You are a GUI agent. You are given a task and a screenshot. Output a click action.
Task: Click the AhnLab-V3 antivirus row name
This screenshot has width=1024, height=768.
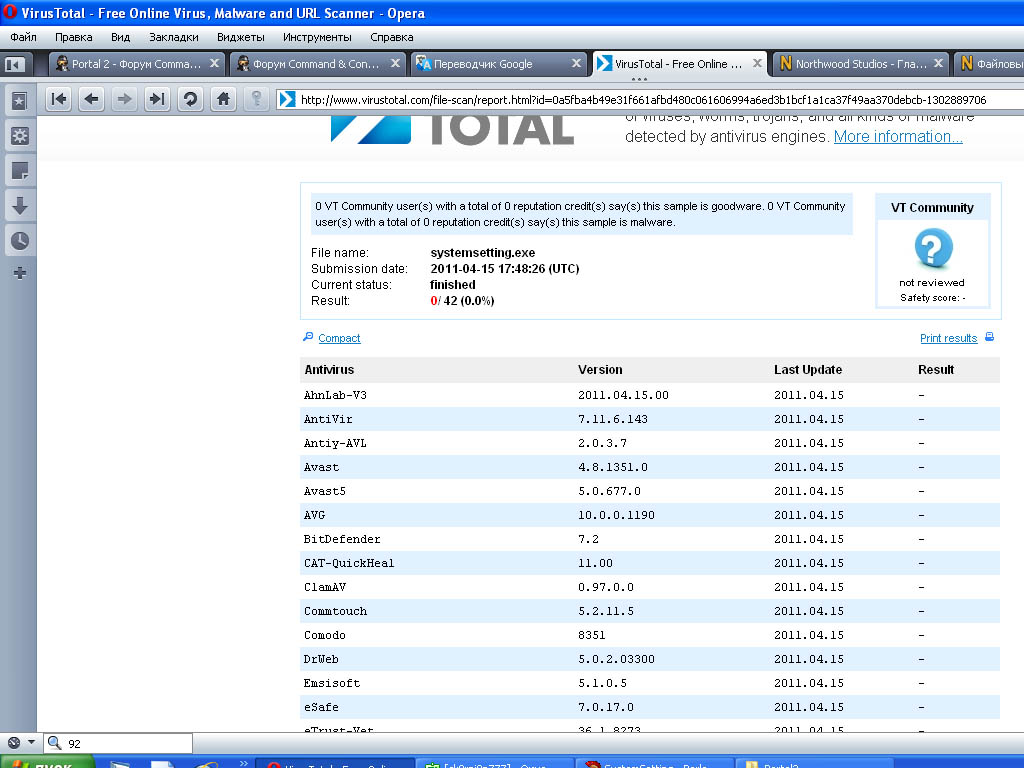(x=335, y=395)
